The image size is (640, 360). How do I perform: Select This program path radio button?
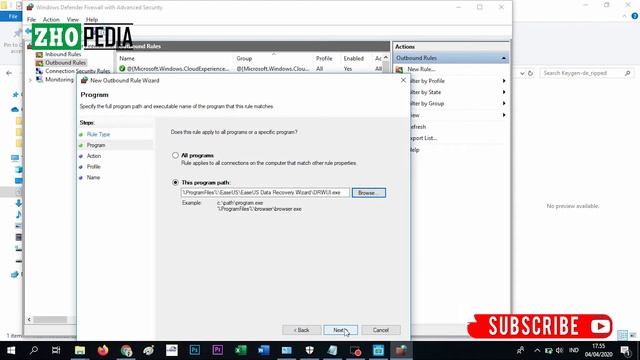175,182
